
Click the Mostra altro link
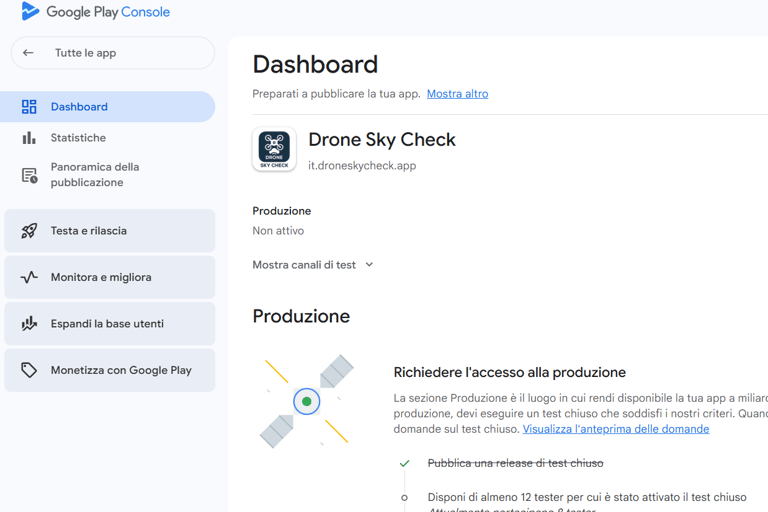click(x=457, y=94)
